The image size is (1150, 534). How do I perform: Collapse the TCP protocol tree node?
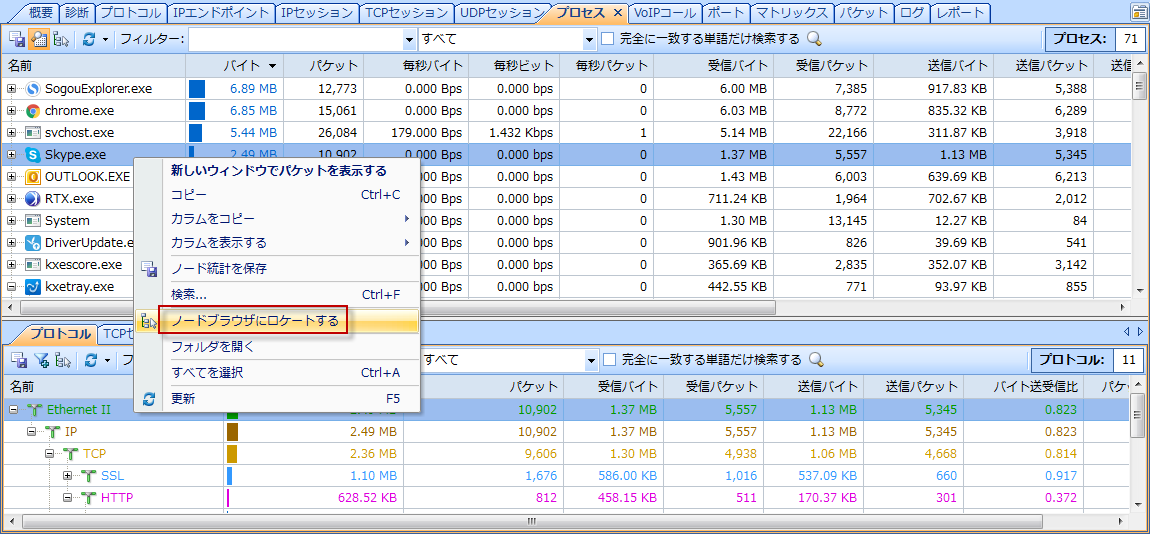click(50, 454)
